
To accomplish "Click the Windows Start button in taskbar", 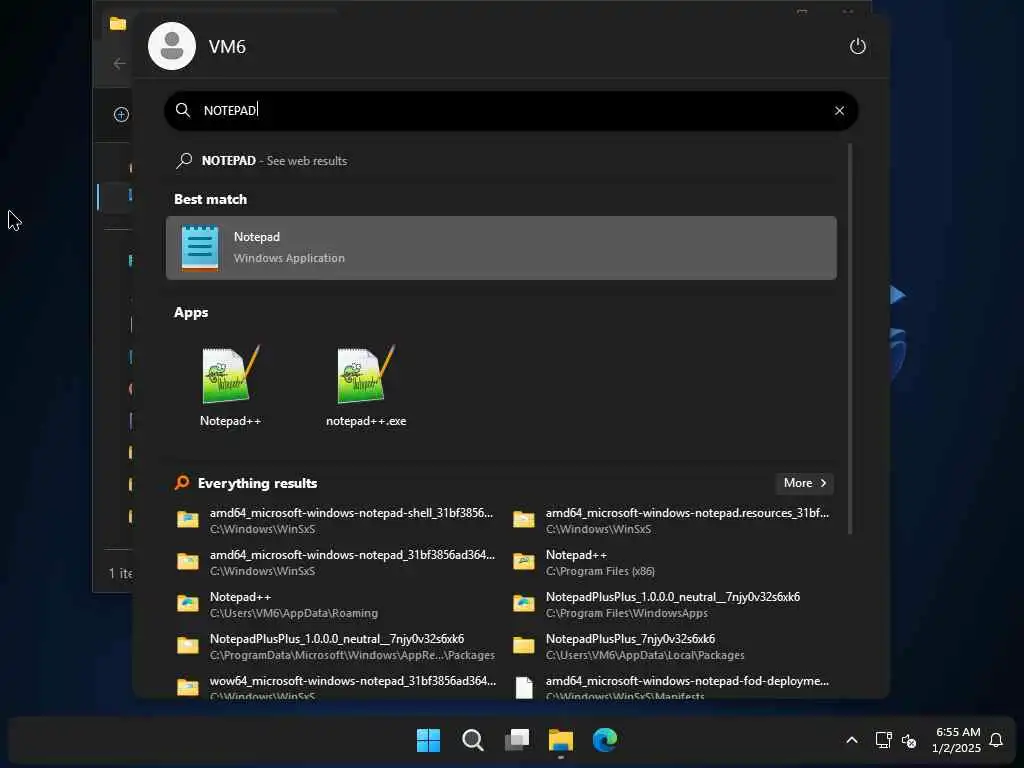I will (428, 740).
